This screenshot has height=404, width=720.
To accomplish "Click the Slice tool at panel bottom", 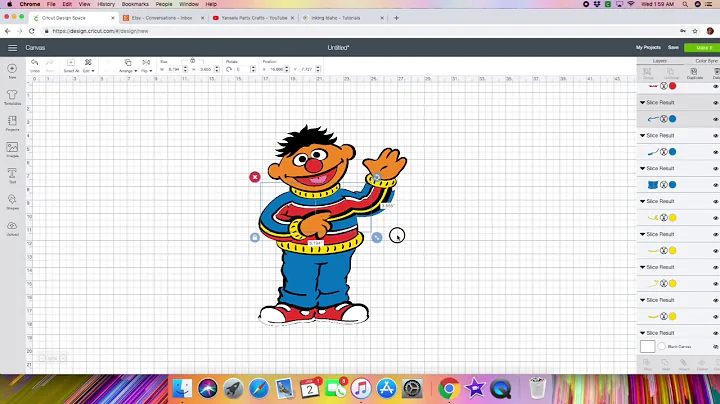I will coord(647,365).
